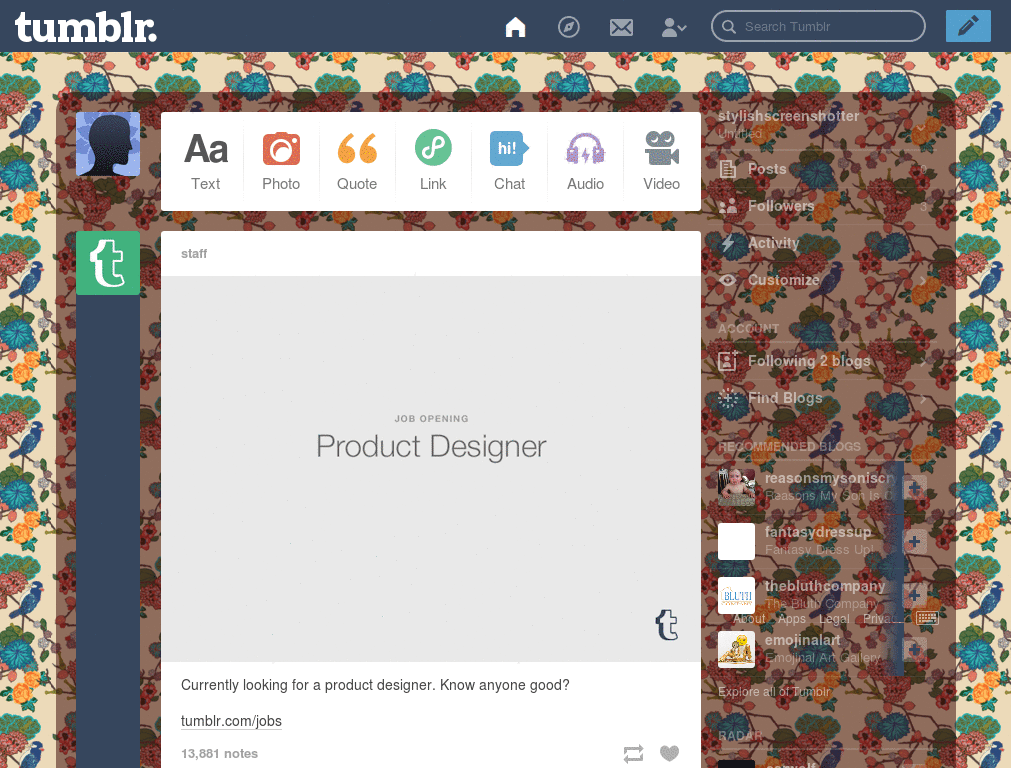Screen dimensions: 1024x768
Task: Click the tumblr logo
Action: tap(86, 27)
